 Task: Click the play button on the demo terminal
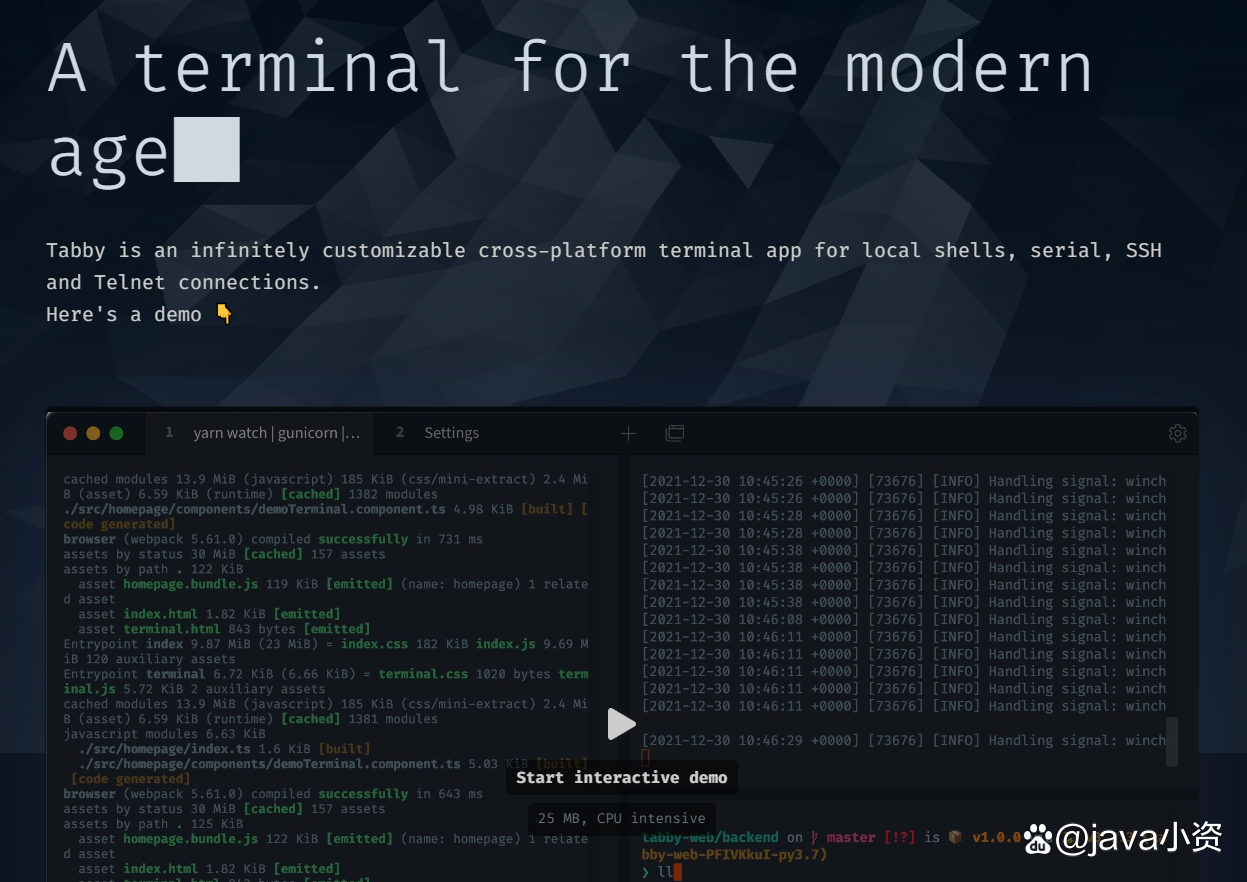(621, 724)
